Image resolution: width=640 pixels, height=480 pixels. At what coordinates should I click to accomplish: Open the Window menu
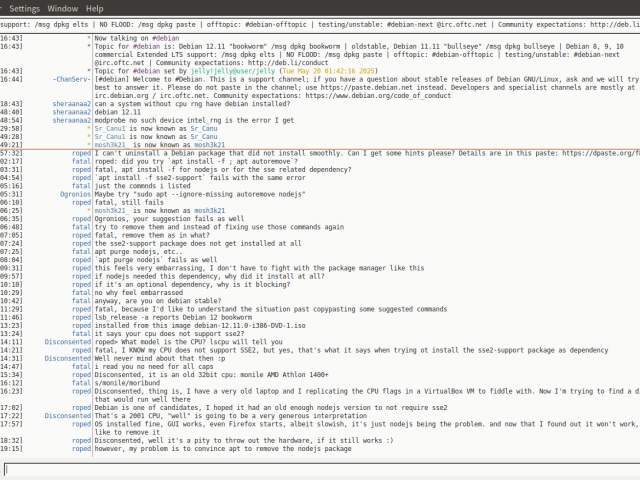pyautogui.click(x=62, y=9)
